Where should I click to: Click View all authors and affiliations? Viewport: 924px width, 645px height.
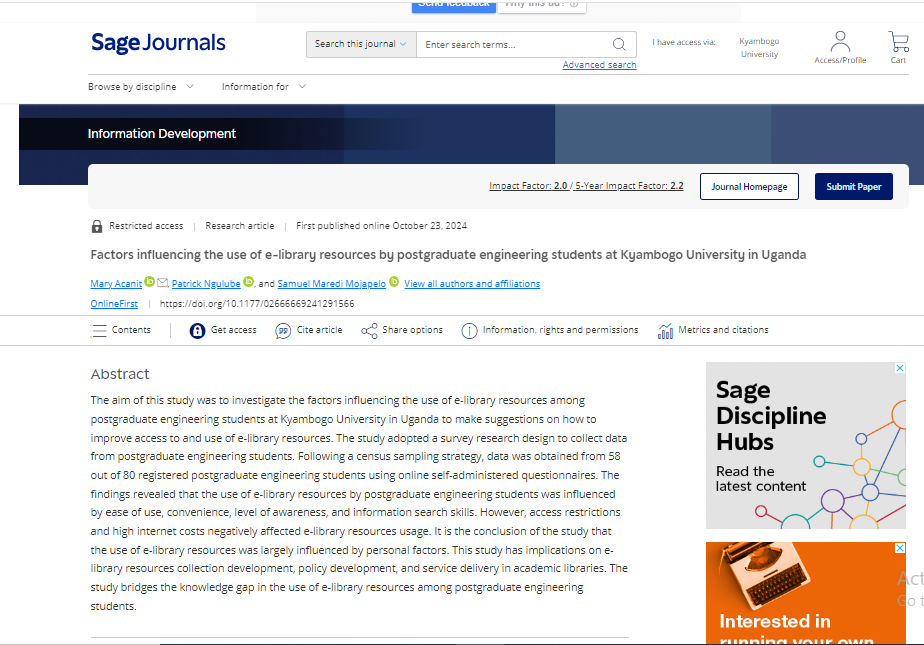472,284
